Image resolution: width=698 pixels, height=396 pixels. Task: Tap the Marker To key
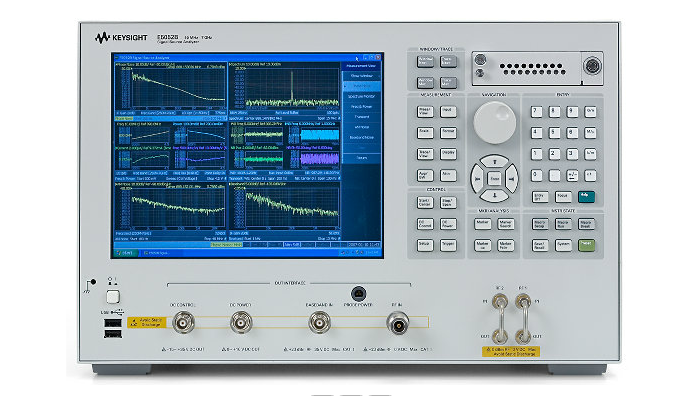[483, 245]
